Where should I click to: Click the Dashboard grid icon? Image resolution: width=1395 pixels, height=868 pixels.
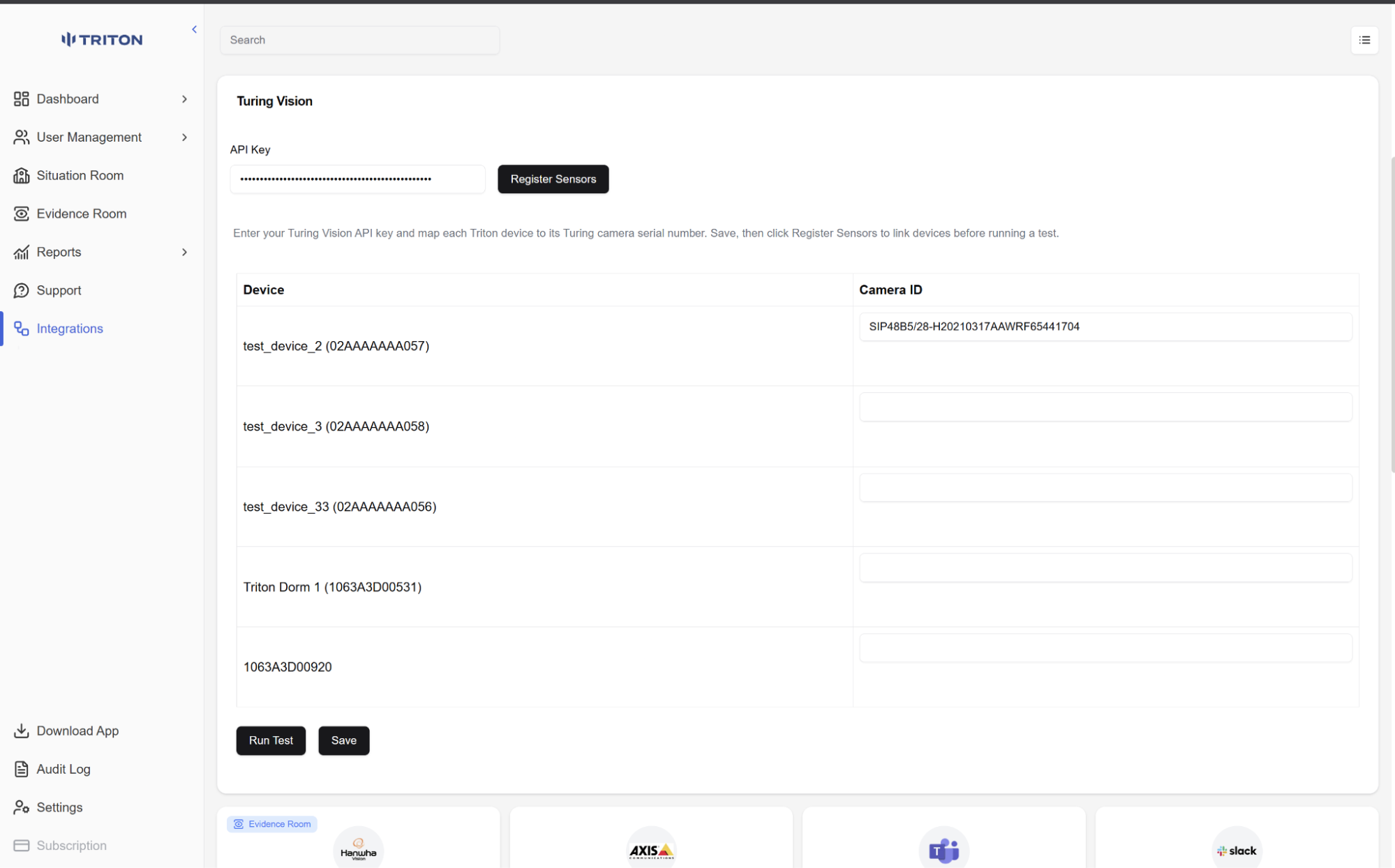click(22, 99)
